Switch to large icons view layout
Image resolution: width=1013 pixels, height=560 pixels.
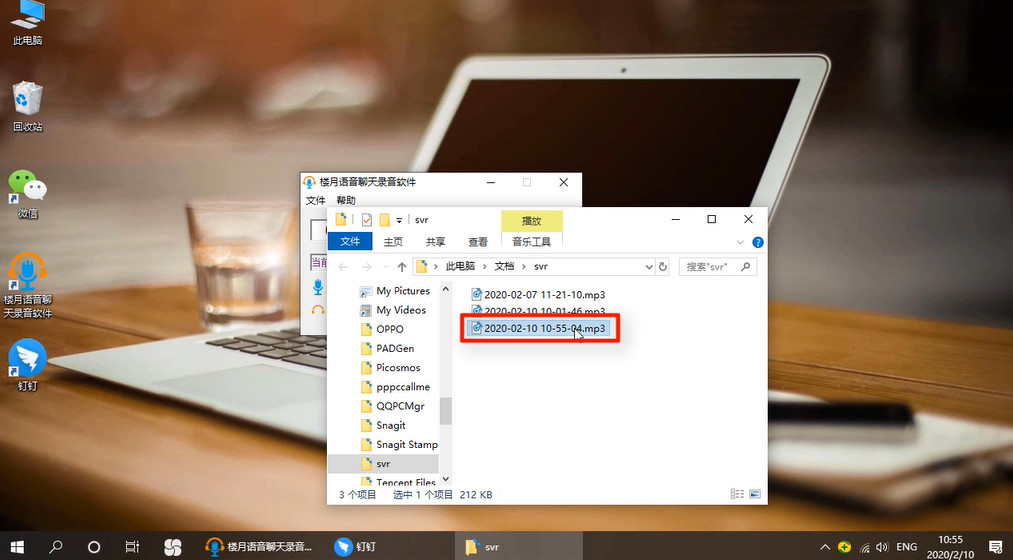[x=755, y=494]
